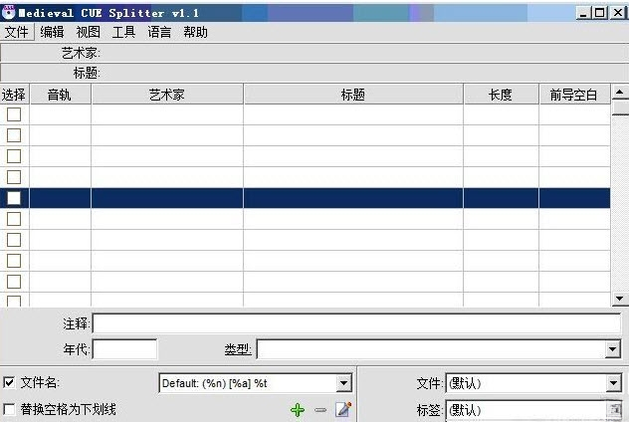Select the highlighted dark blue track row
629x422 pixels.
click(x=305, y=198)
